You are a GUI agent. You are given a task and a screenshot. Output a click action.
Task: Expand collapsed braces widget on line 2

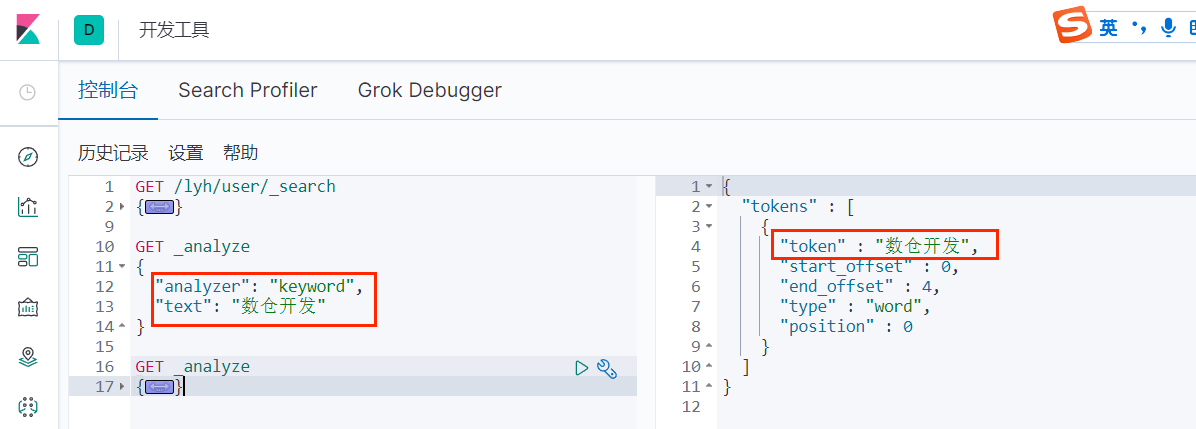pos(159,207)
